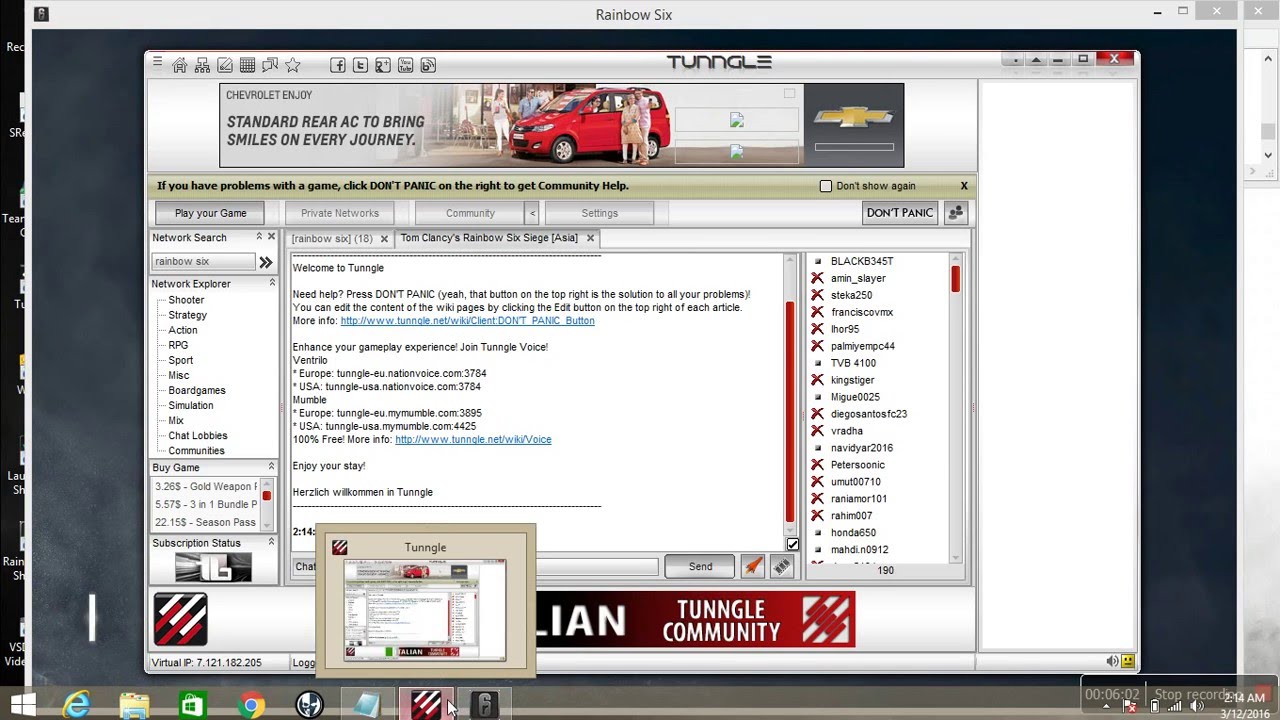Viewport: 1280px width, 720px height.
Task: Click the player list scrollbar thumb
Action: [x=955, y=278]
